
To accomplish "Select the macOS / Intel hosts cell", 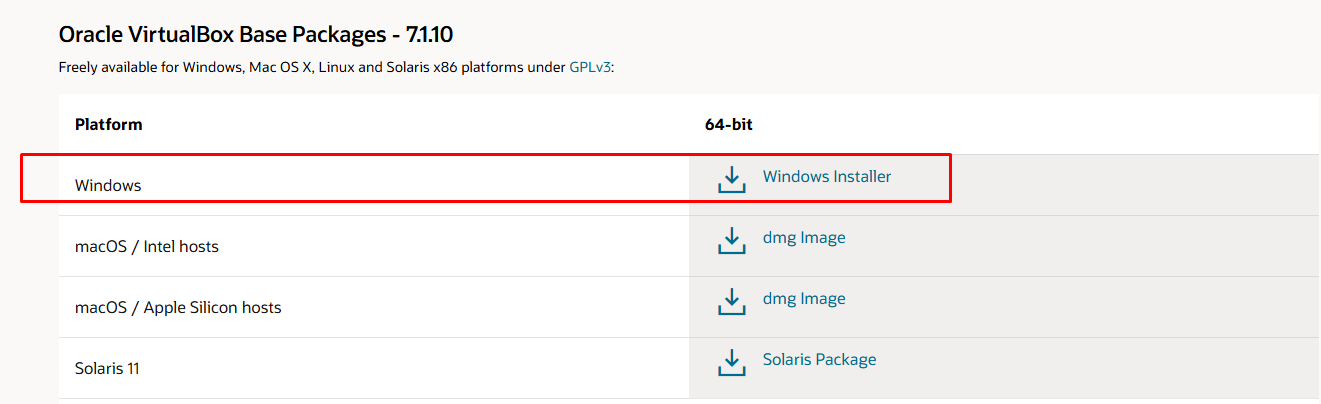I will coord(374,246).
